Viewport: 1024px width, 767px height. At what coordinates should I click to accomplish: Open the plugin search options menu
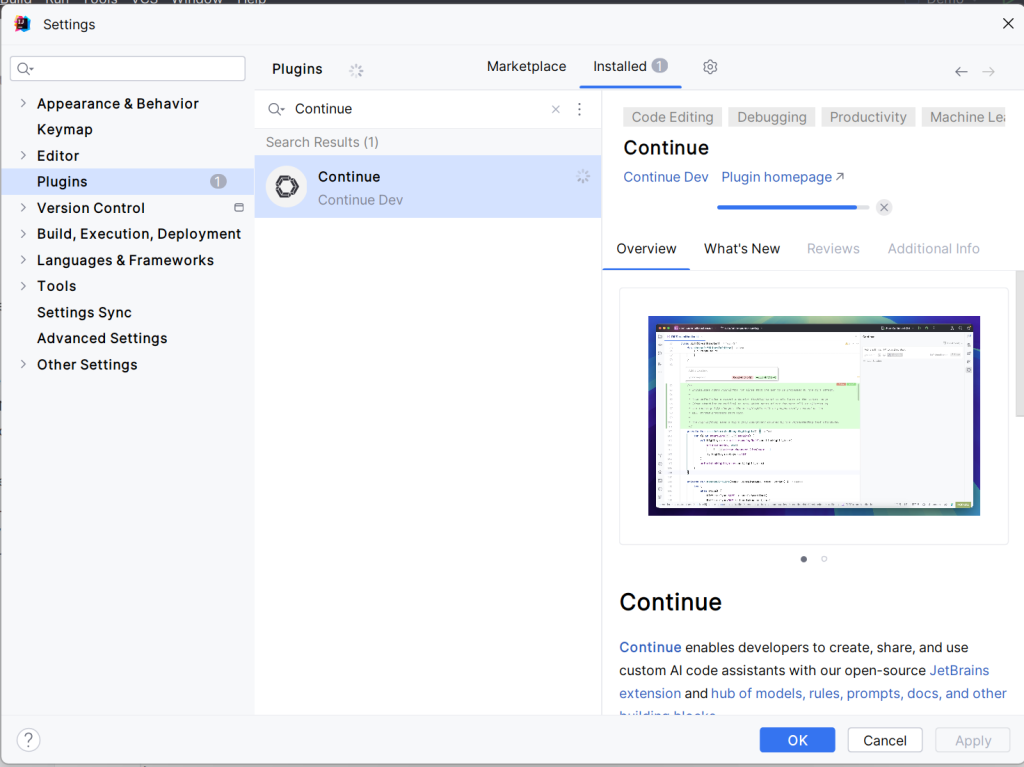pyautogui.click(x=579, y=109)
